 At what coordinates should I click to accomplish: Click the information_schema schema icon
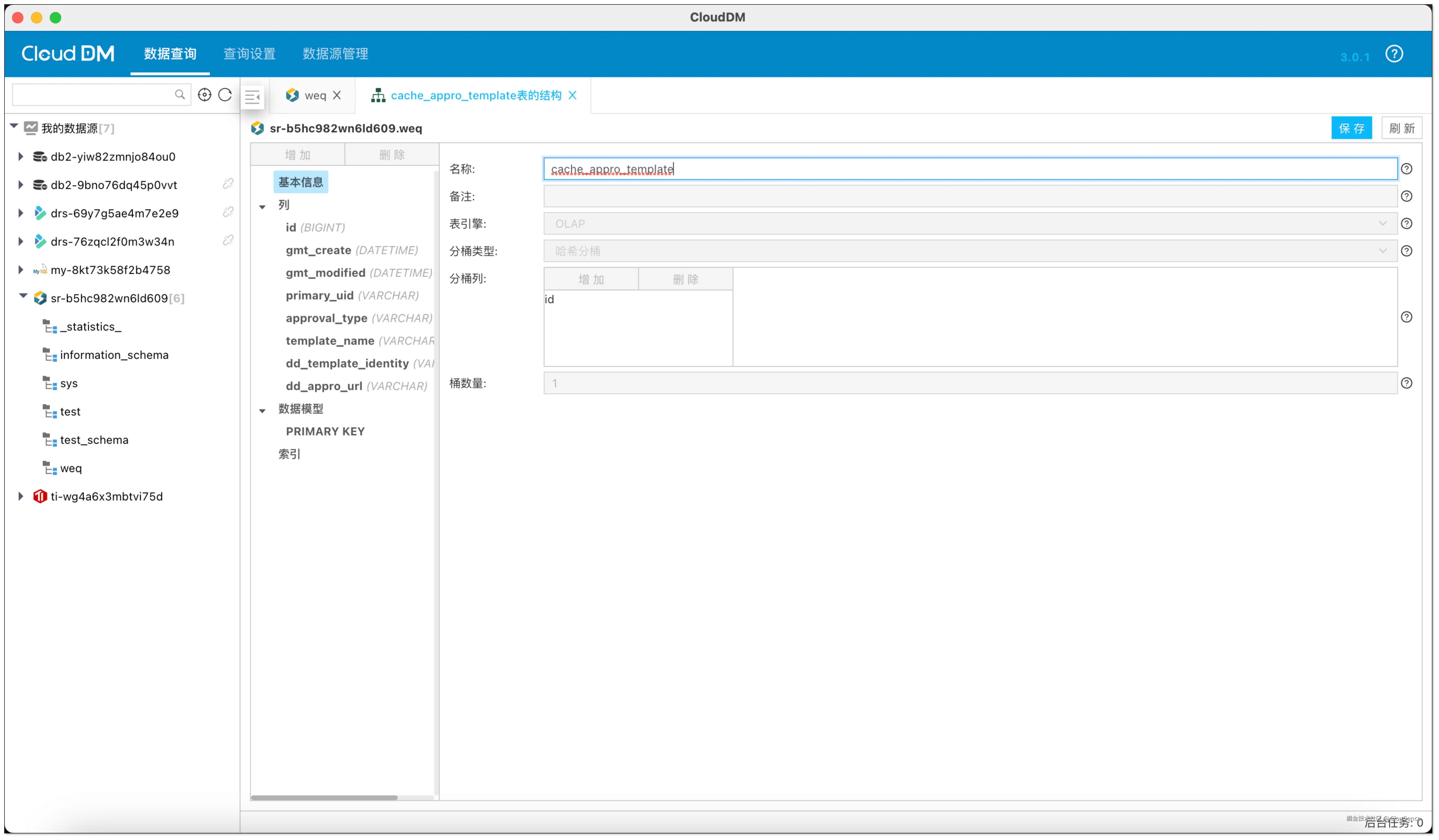pyautogui.click(x=50, y=355)
